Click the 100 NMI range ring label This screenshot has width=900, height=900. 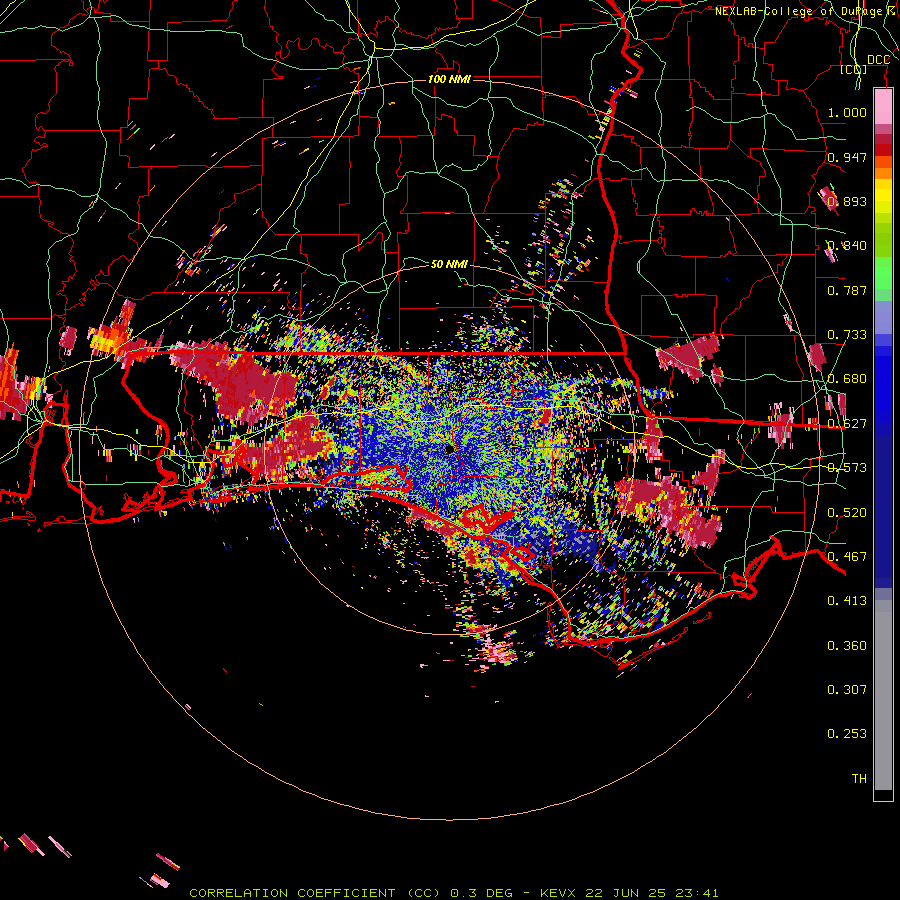coord(449,79)
